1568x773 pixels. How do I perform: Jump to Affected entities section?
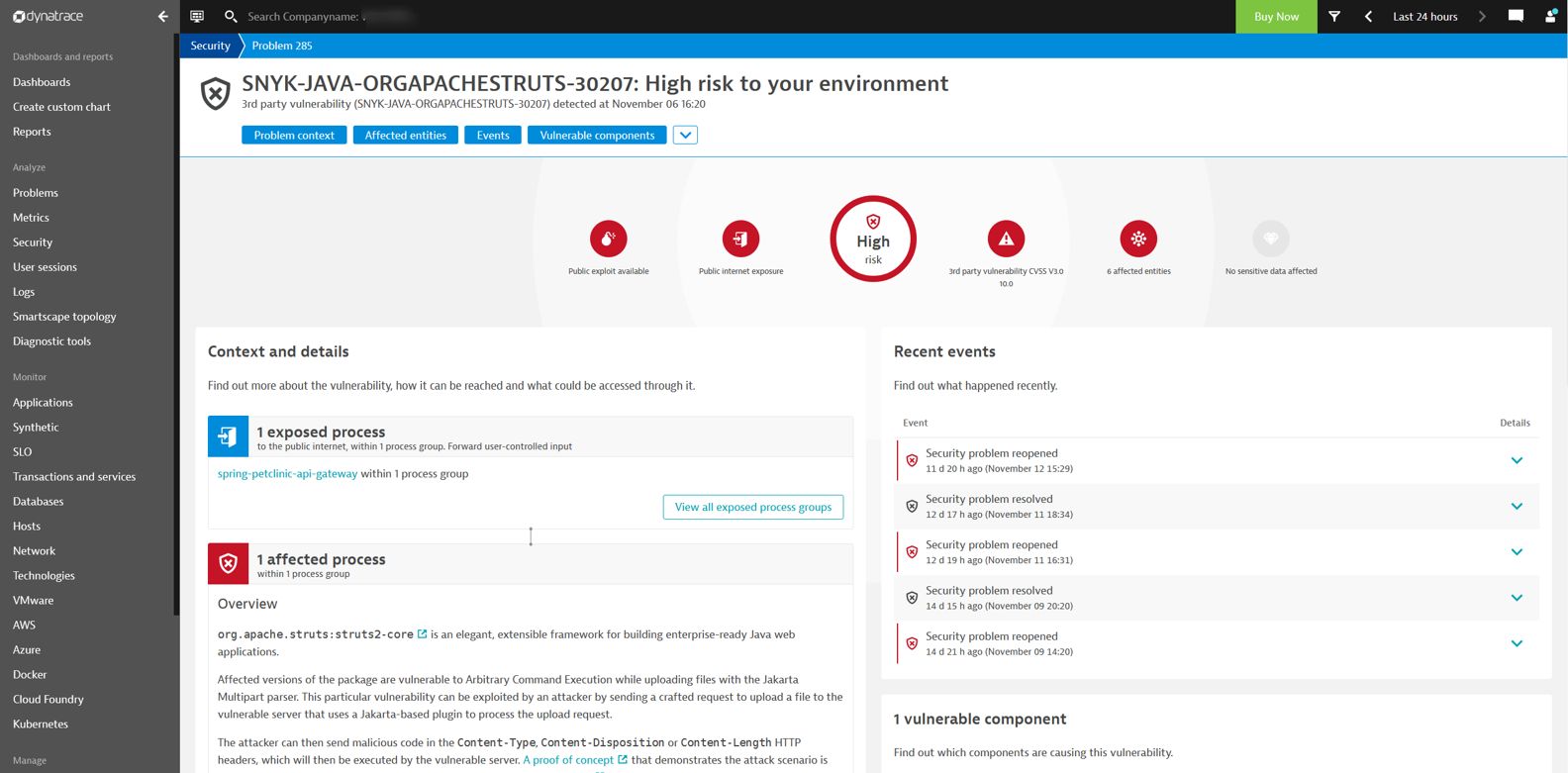point(405,135)
